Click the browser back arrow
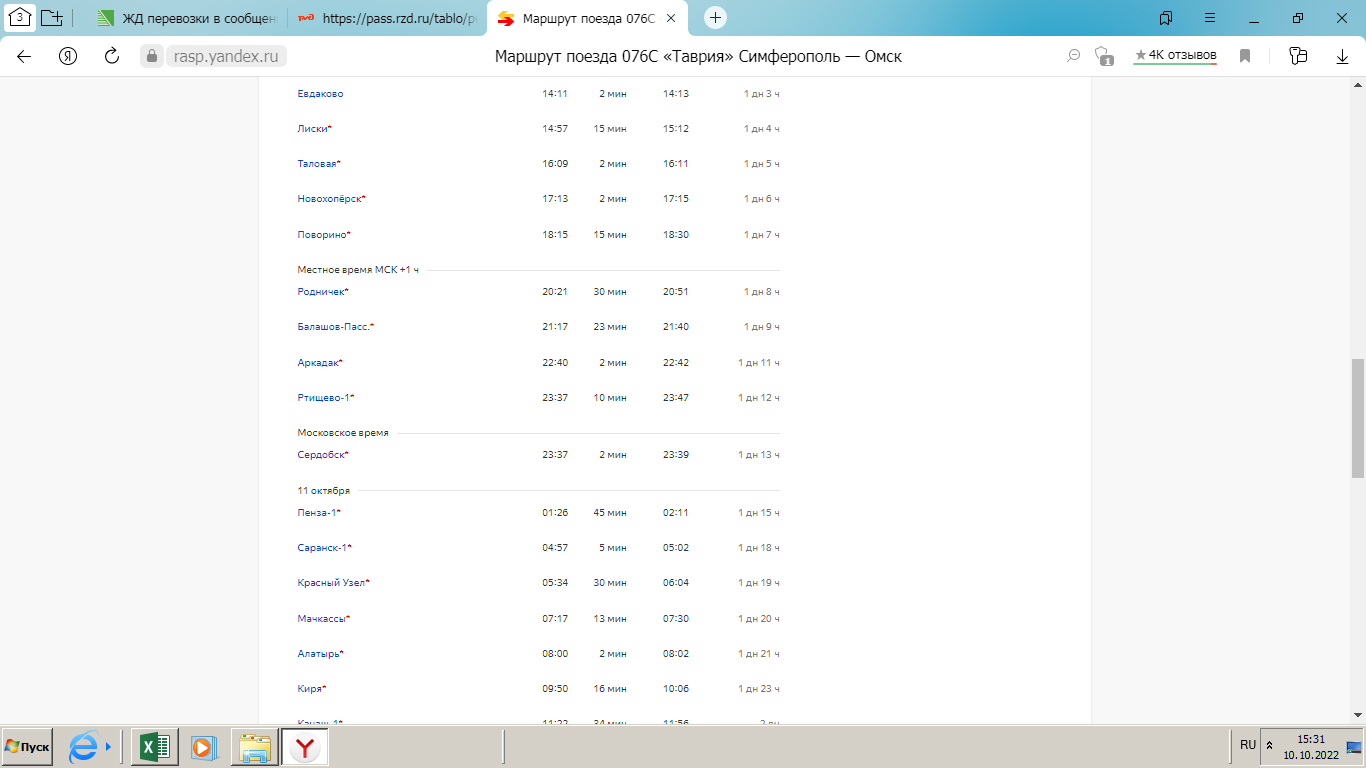Viewport: 1366px width, 768px height. pyautogui.click(x=24, y=56)
